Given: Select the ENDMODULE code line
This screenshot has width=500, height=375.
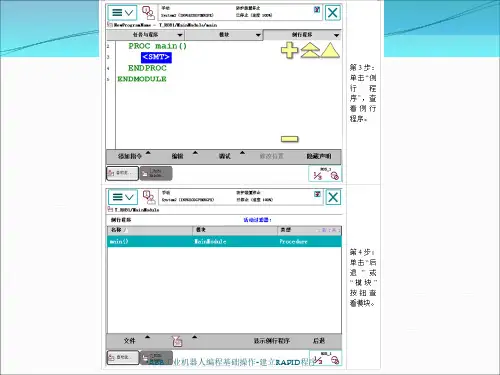Looking at the screenshot, I should pyautogui.click(x=142, y=79).
